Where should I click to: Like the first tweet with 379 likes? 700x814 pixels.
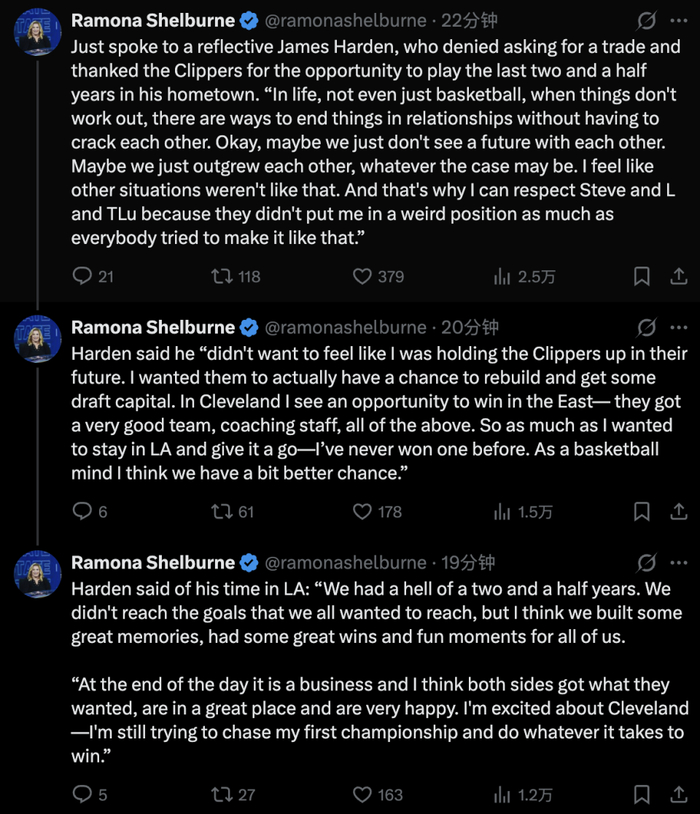(x=363, y=276)
